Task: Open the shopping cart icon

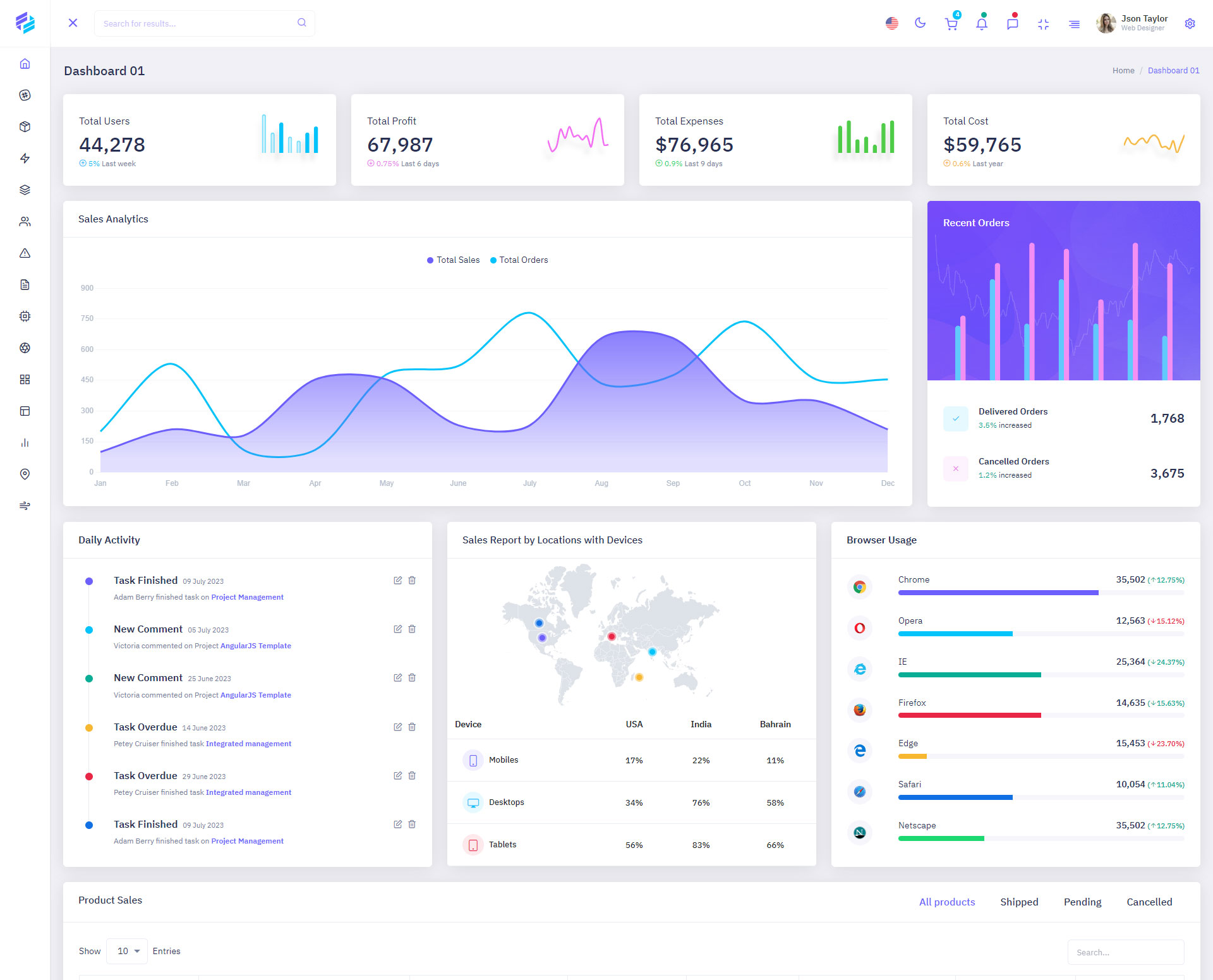Action: click(x=951, y=24)
